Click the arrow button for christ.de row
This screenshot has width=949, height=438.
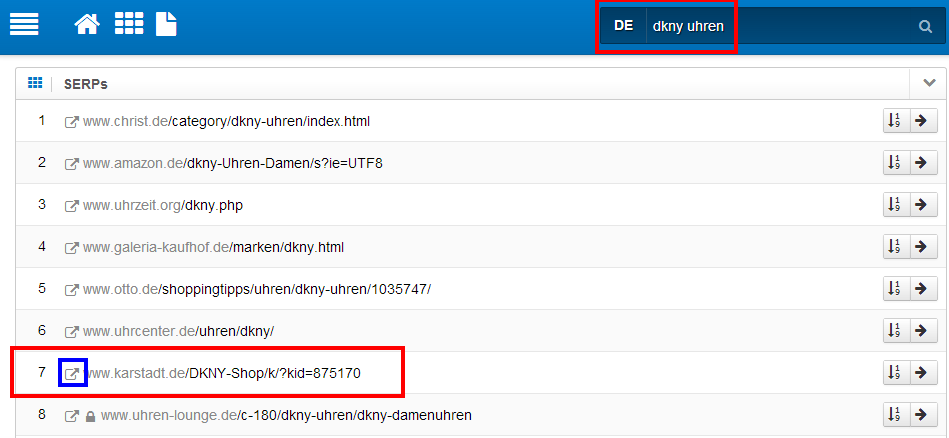coord(924,120)
